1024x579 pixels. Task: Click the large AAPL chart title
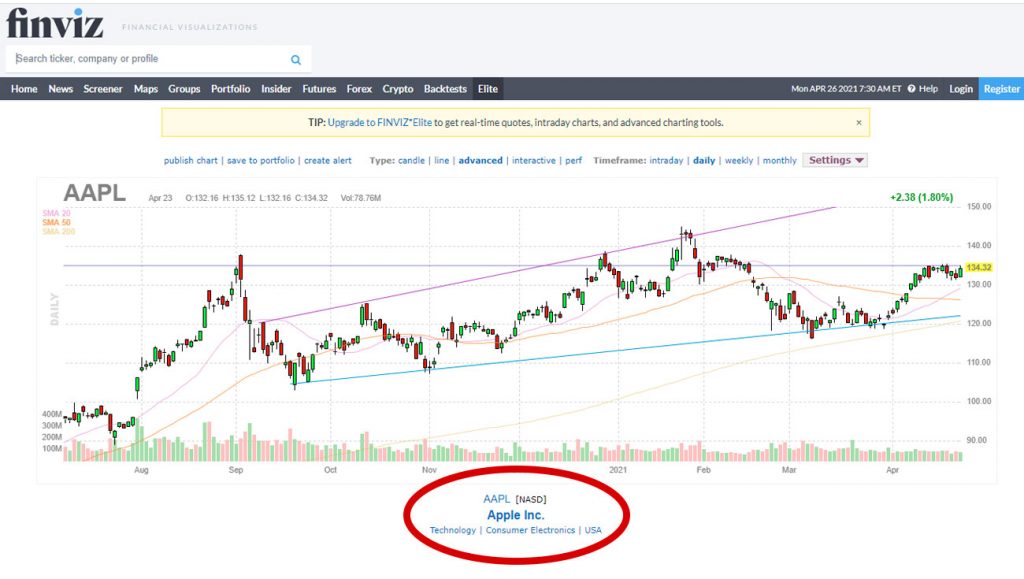(95, 193)
